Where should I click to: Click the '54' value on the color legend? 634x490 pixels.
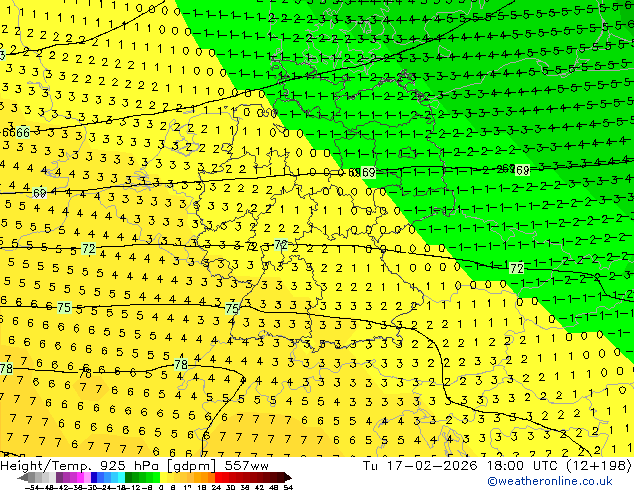[x=288, y=487]
